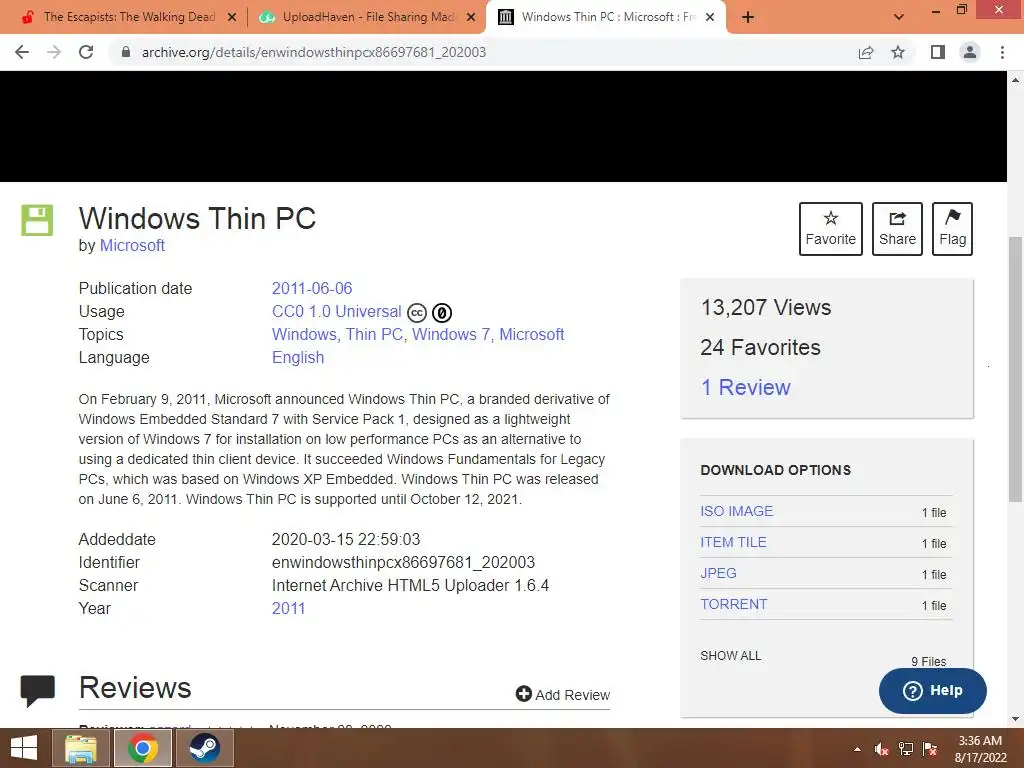Viewport: 1024px width, 768px height.
Task: Open a new browser tab
Action: click(x=748, y=17)
